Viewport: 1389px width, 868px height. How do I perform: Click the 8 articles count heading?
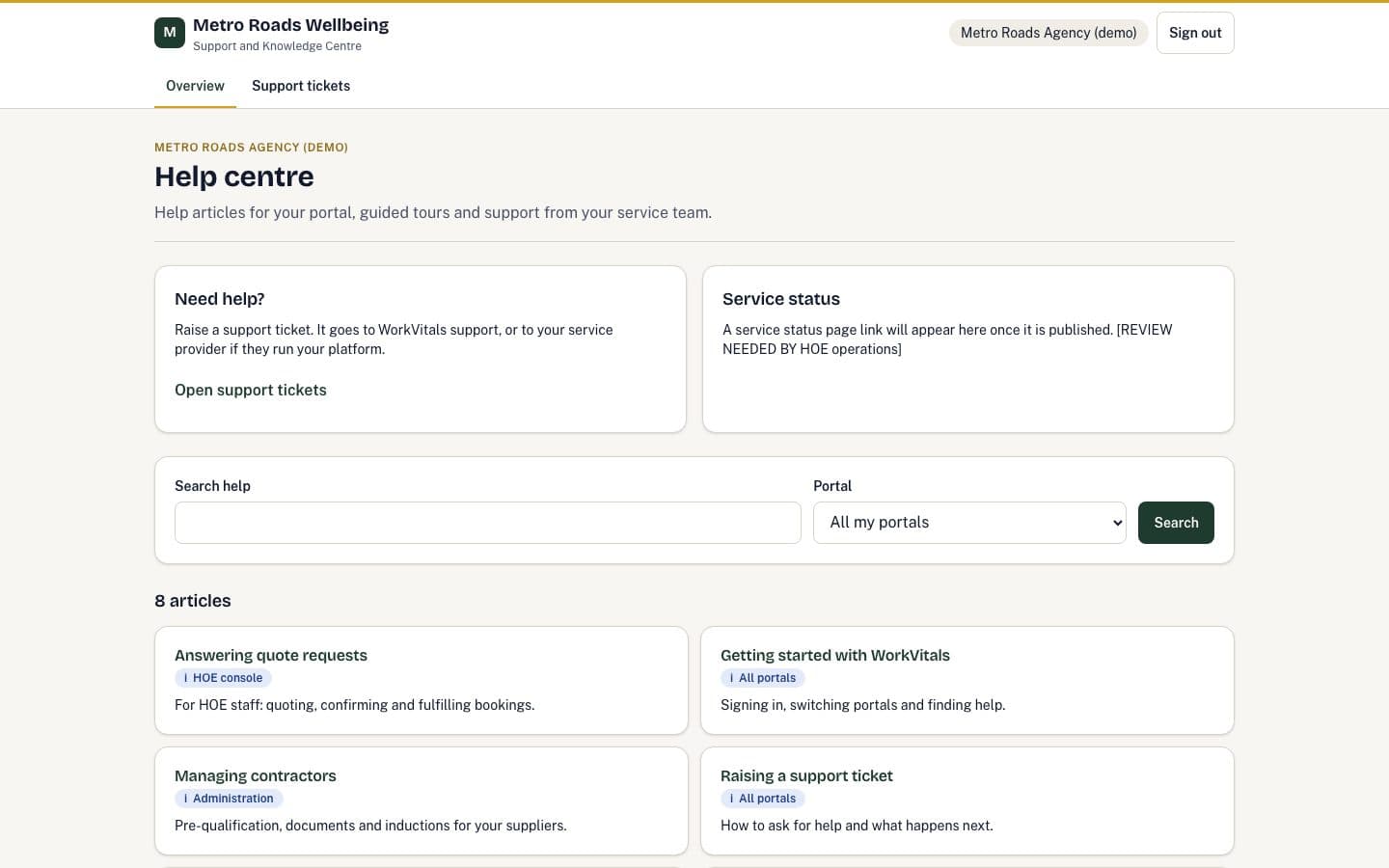pos(193,601)
